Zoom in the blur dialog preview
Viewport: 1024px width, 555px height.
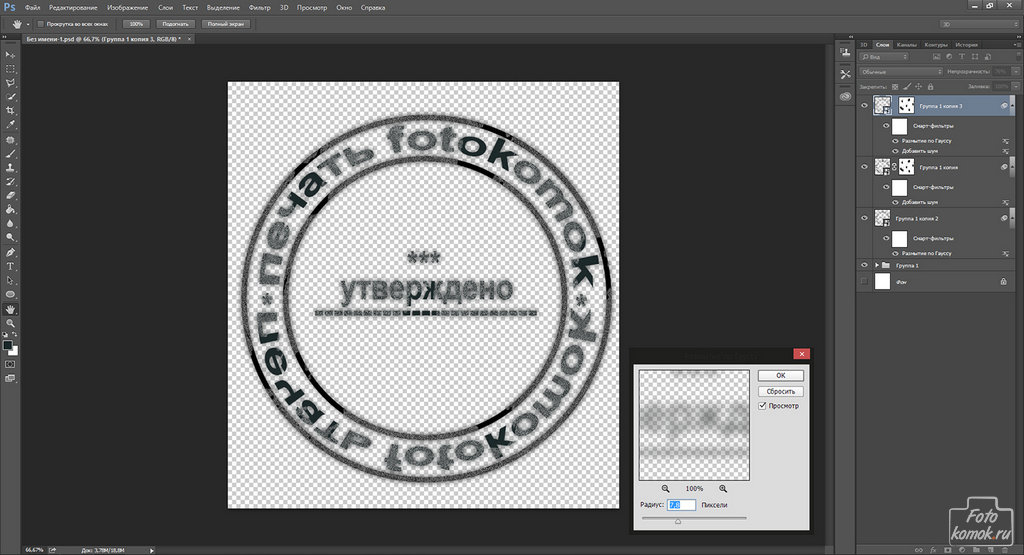(723, 488)
